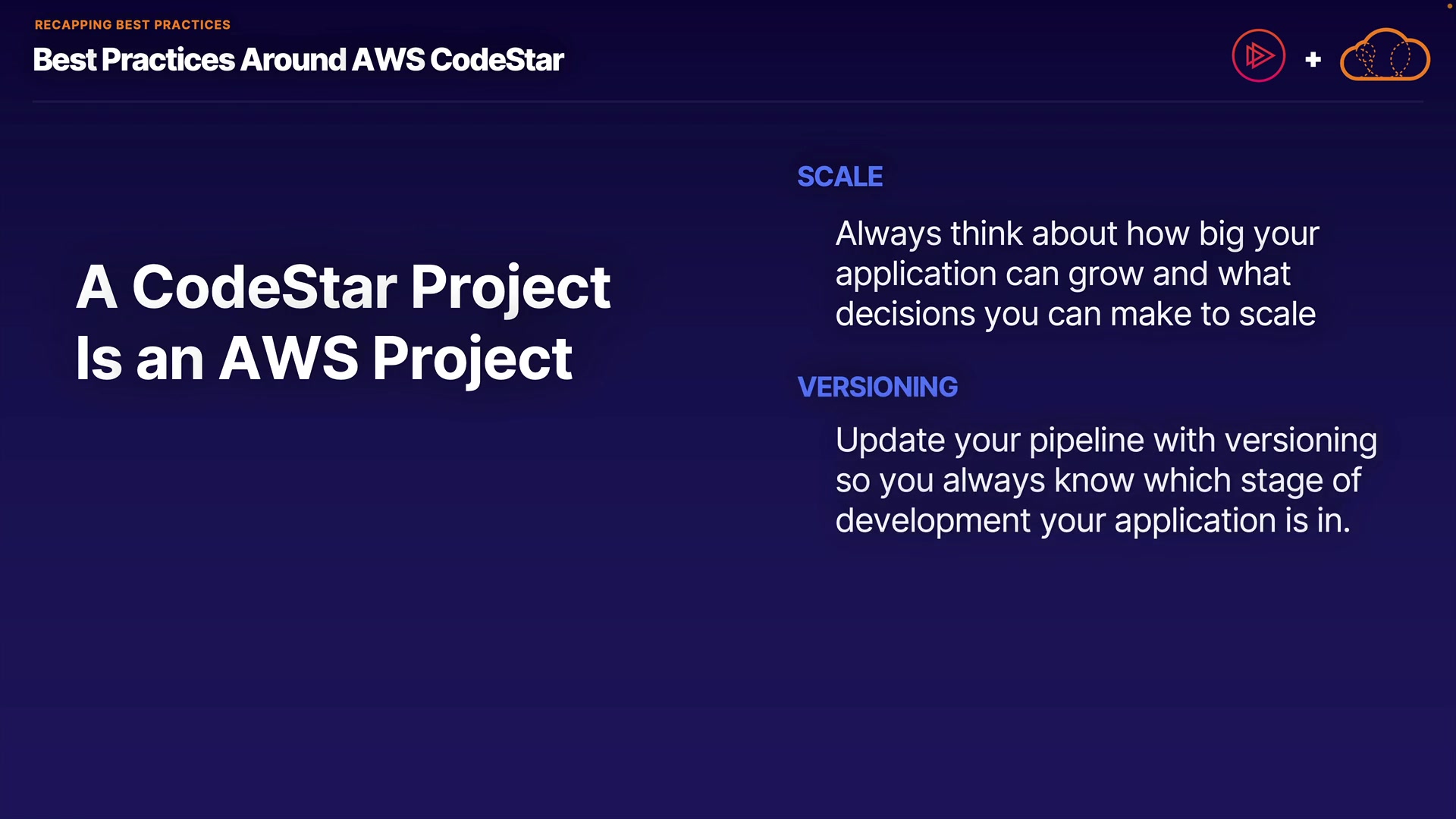The image size is (1456, 819).
Task: Click the horizontal divider under the title
Action: pos(728,101)
